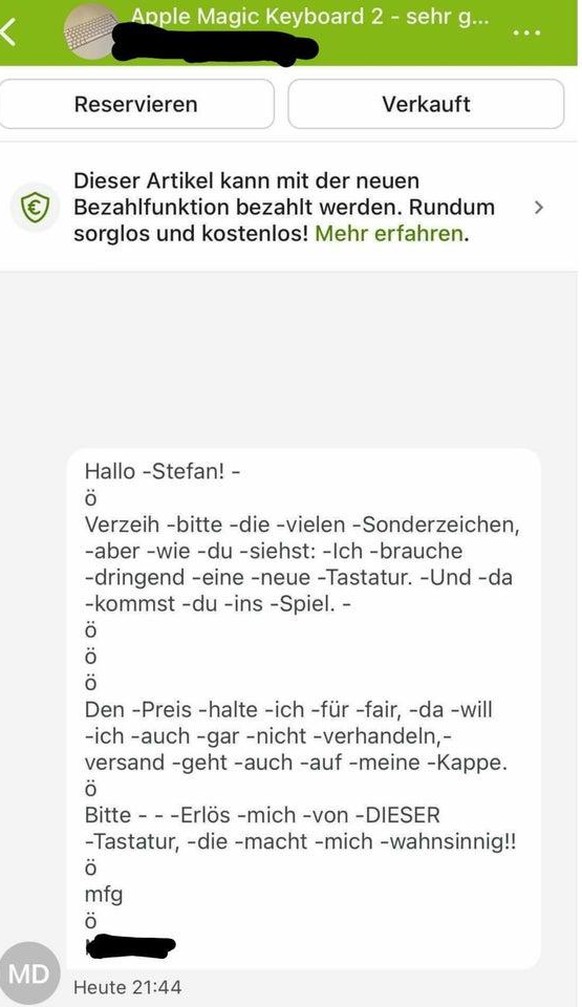Tap the Hallo -Stefan! greeting line
This screenshot has width=582, height=1007.
(163, 471)
